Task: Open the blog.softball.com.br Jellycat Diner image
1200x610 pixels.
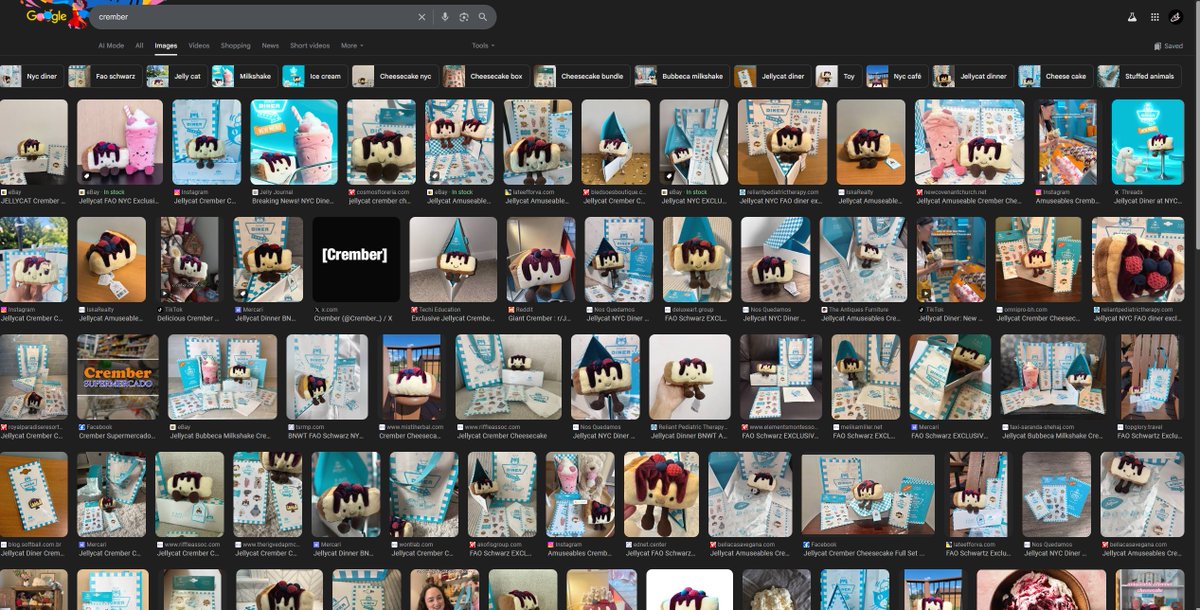Action: click(33, 494)
